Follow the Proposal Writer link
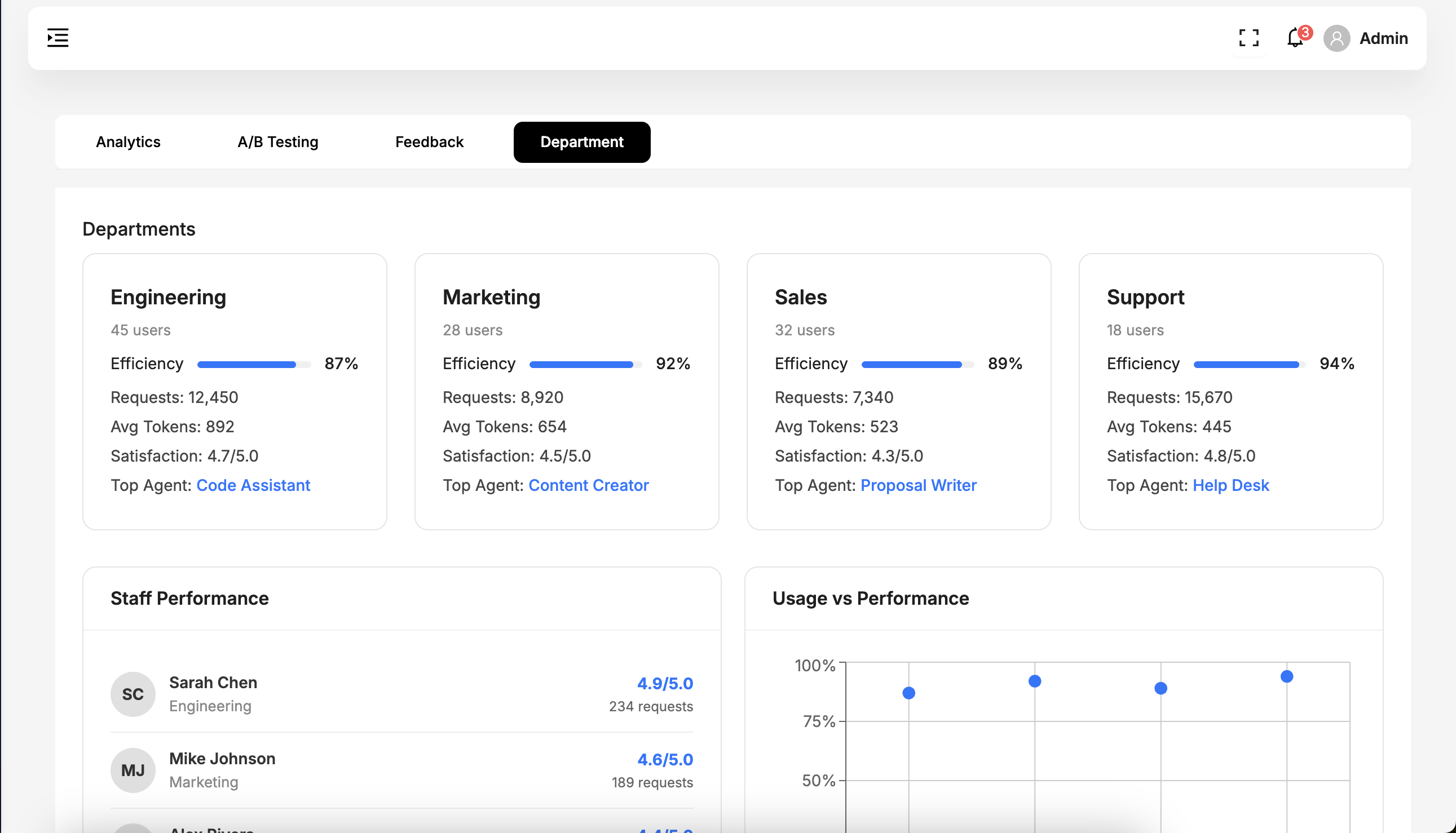Screen dimensions: 1456x833 [918, 485]
